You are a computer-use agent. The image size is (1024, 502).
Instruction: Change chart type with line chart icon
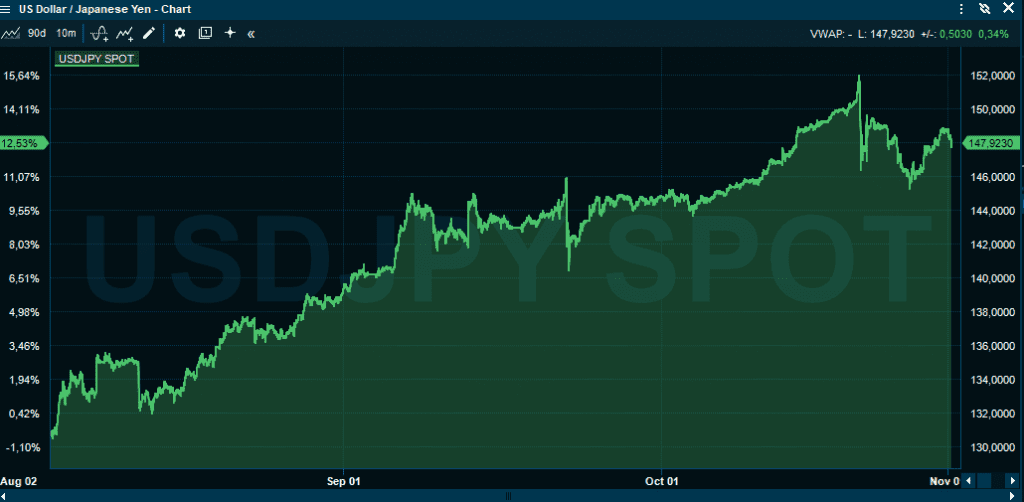(x=10, y=33)
